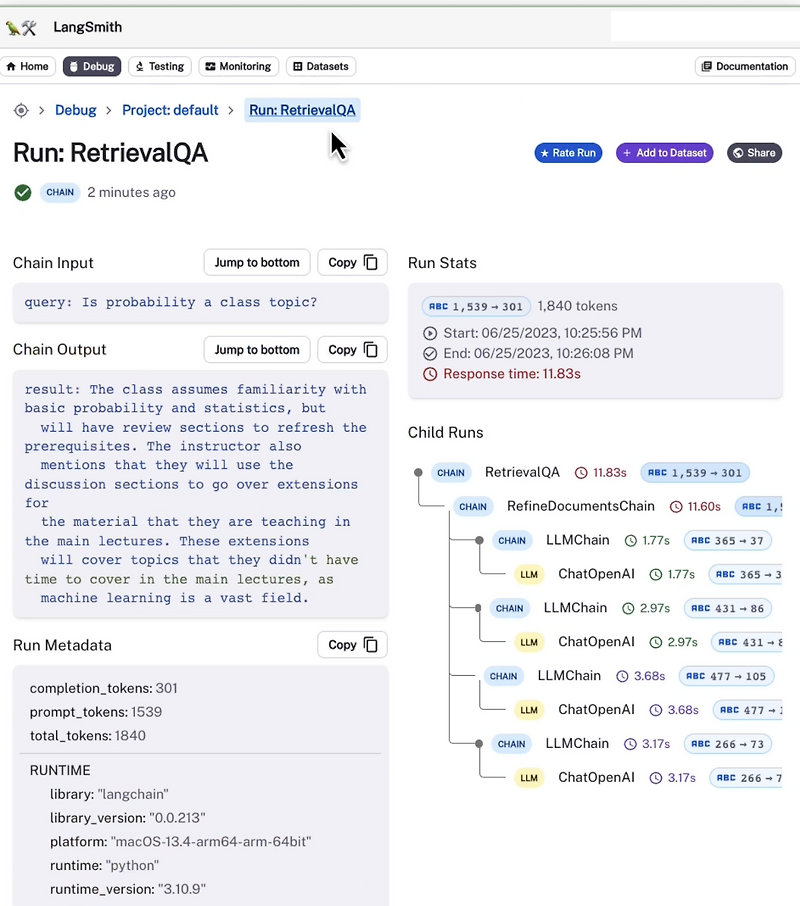This screenshot has width=800, height=906.
Task: Open the Project: default breadcrumb link
Action: coord(170,110)
